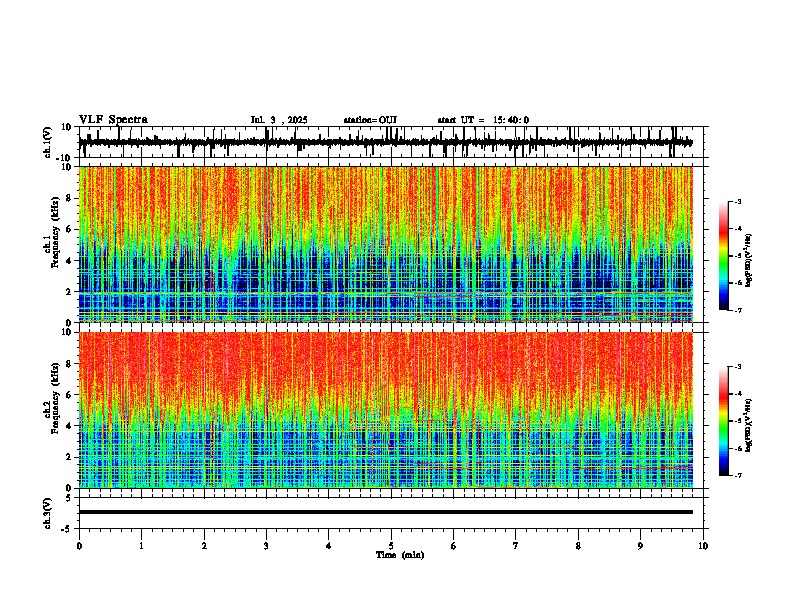
Task: Click the '-7' label on ch.2 colorbar
Action: tap(737, 475)
